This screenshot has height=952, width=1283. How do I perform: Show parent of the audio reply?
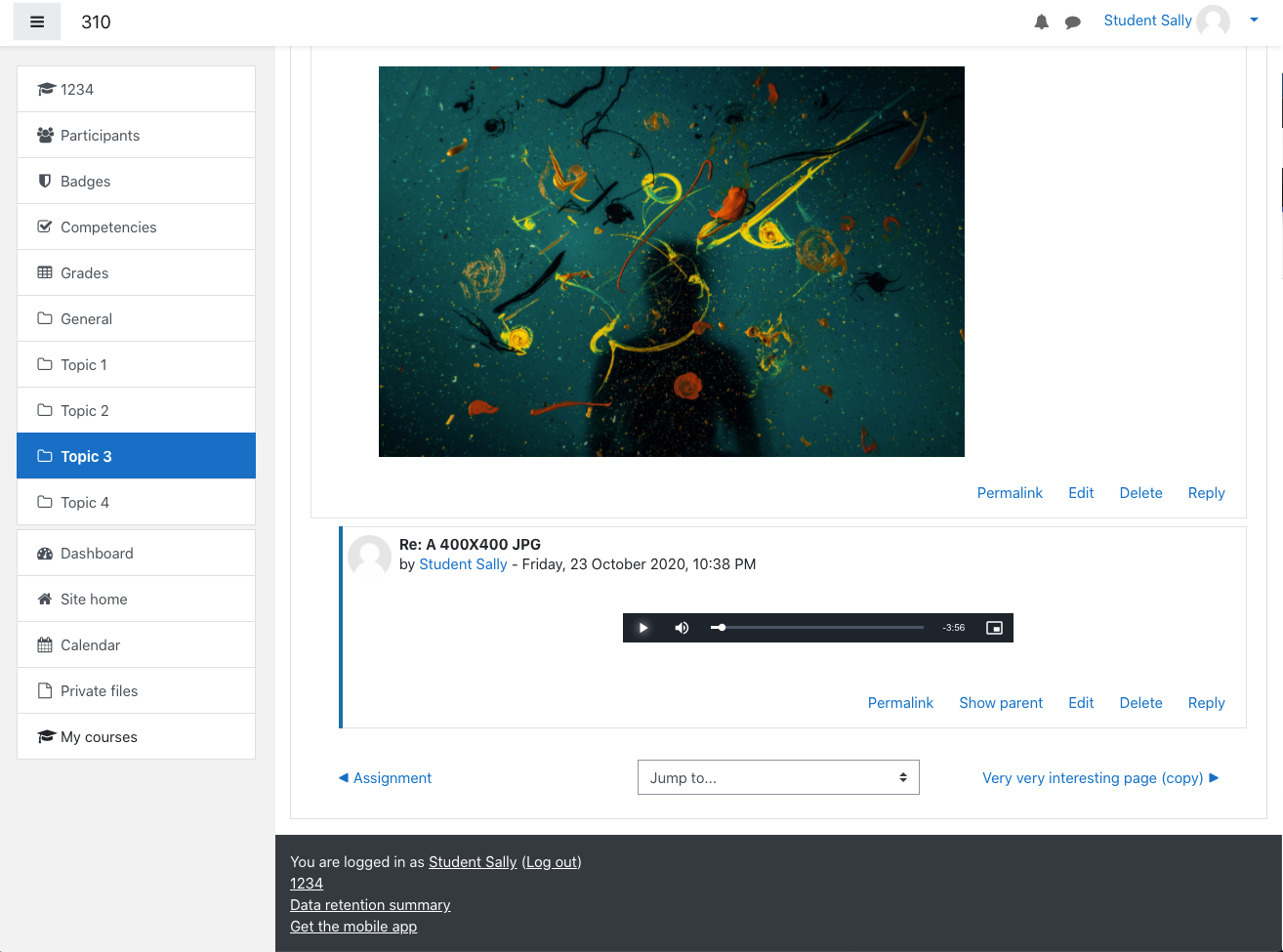click(1001, 703)
